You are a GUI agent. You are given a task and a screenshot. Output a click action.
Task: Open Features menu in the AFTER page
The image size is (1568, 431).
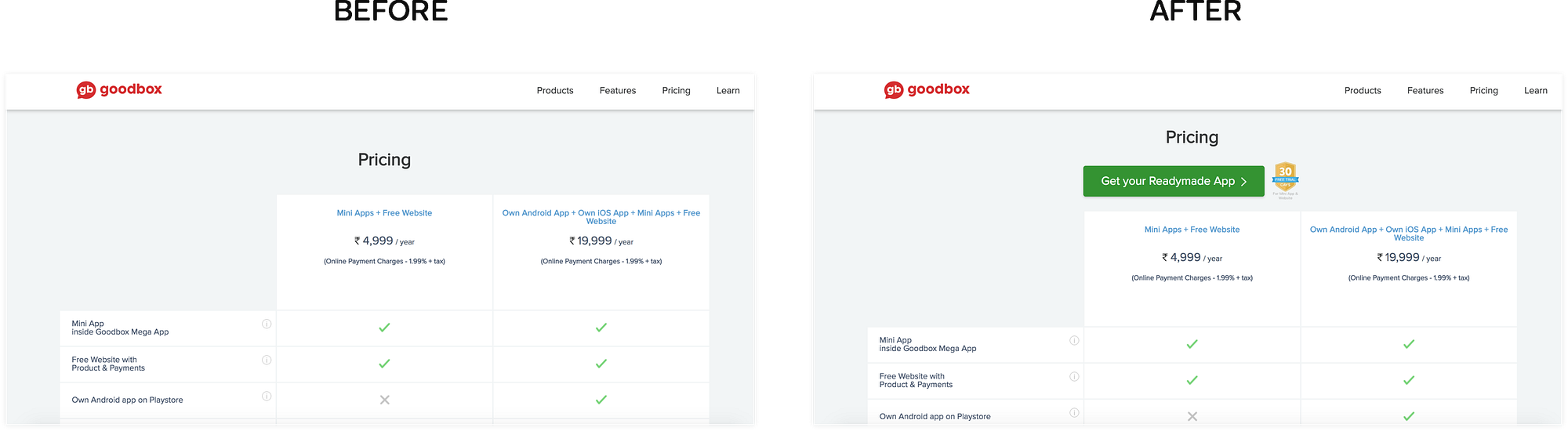click(x=1425, y=91)
